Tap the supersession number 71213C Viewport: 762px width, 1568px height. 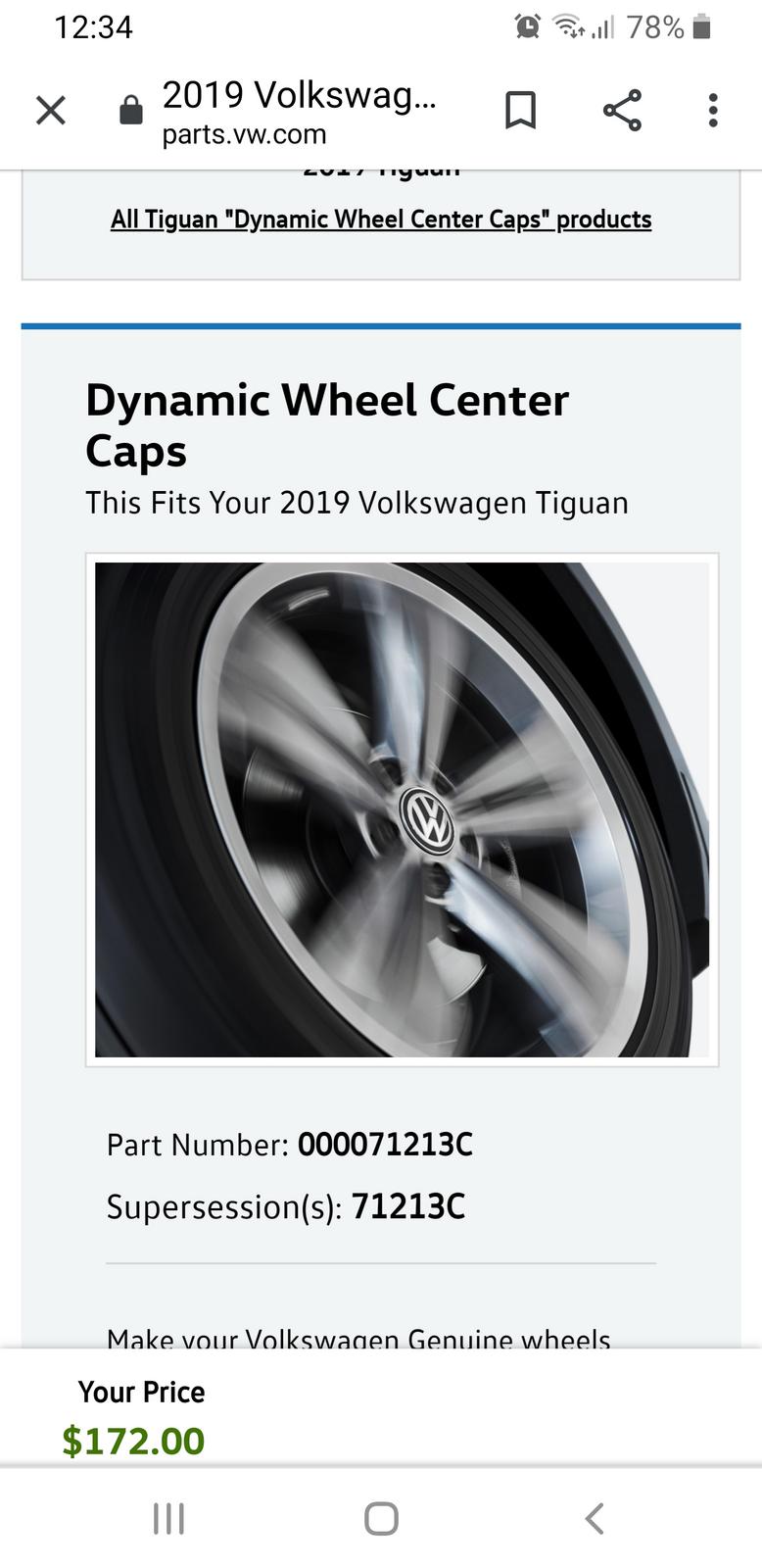407,1206
